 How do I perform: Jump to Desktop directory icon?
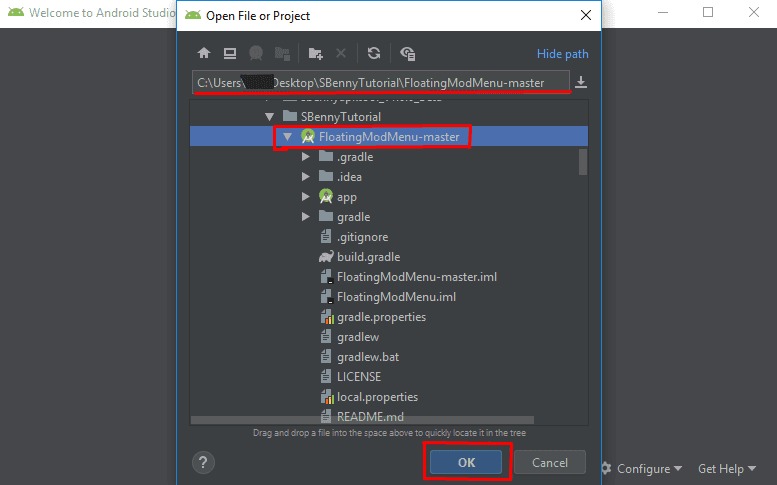[x=229, y=53]
